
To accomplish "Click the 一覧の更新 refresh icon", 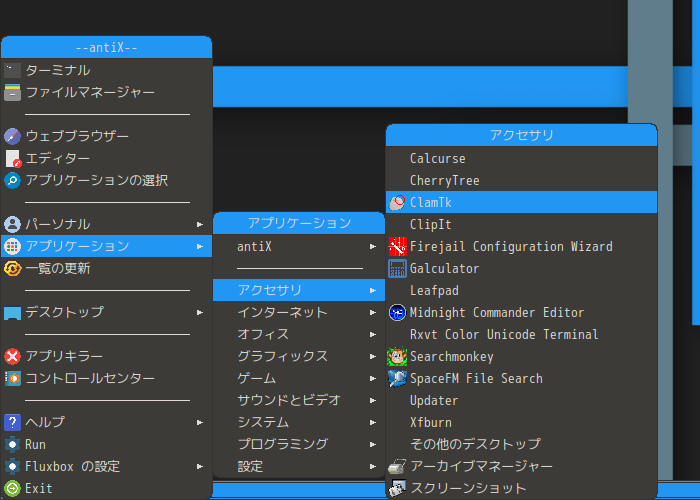I will coord(12,268).
